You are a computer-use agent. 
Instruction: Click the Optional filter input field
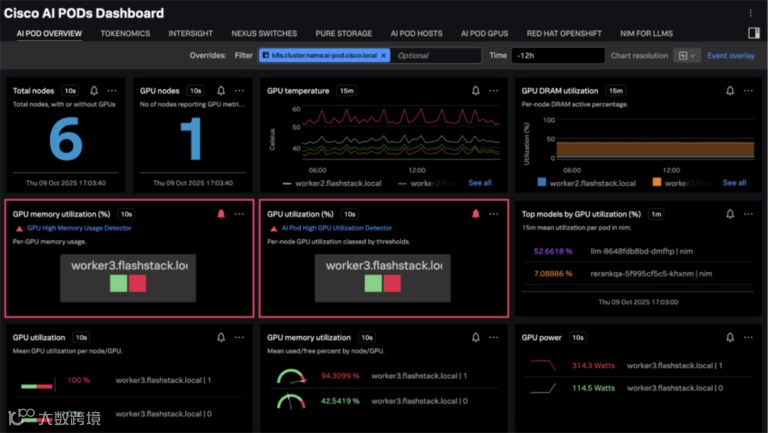[x=436, y=55]
